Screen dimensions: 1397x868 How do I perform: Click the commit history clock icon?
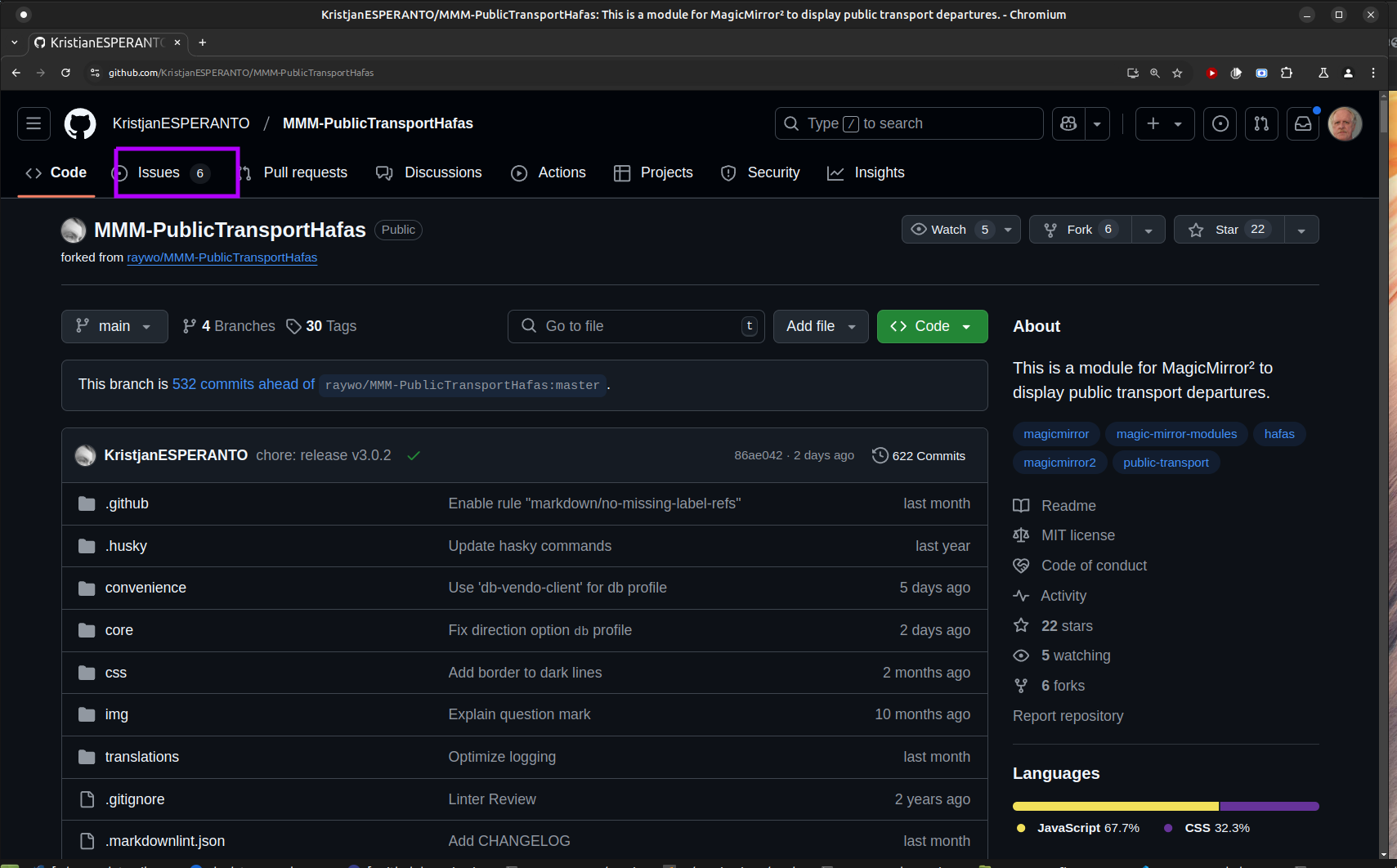point(880,455)
